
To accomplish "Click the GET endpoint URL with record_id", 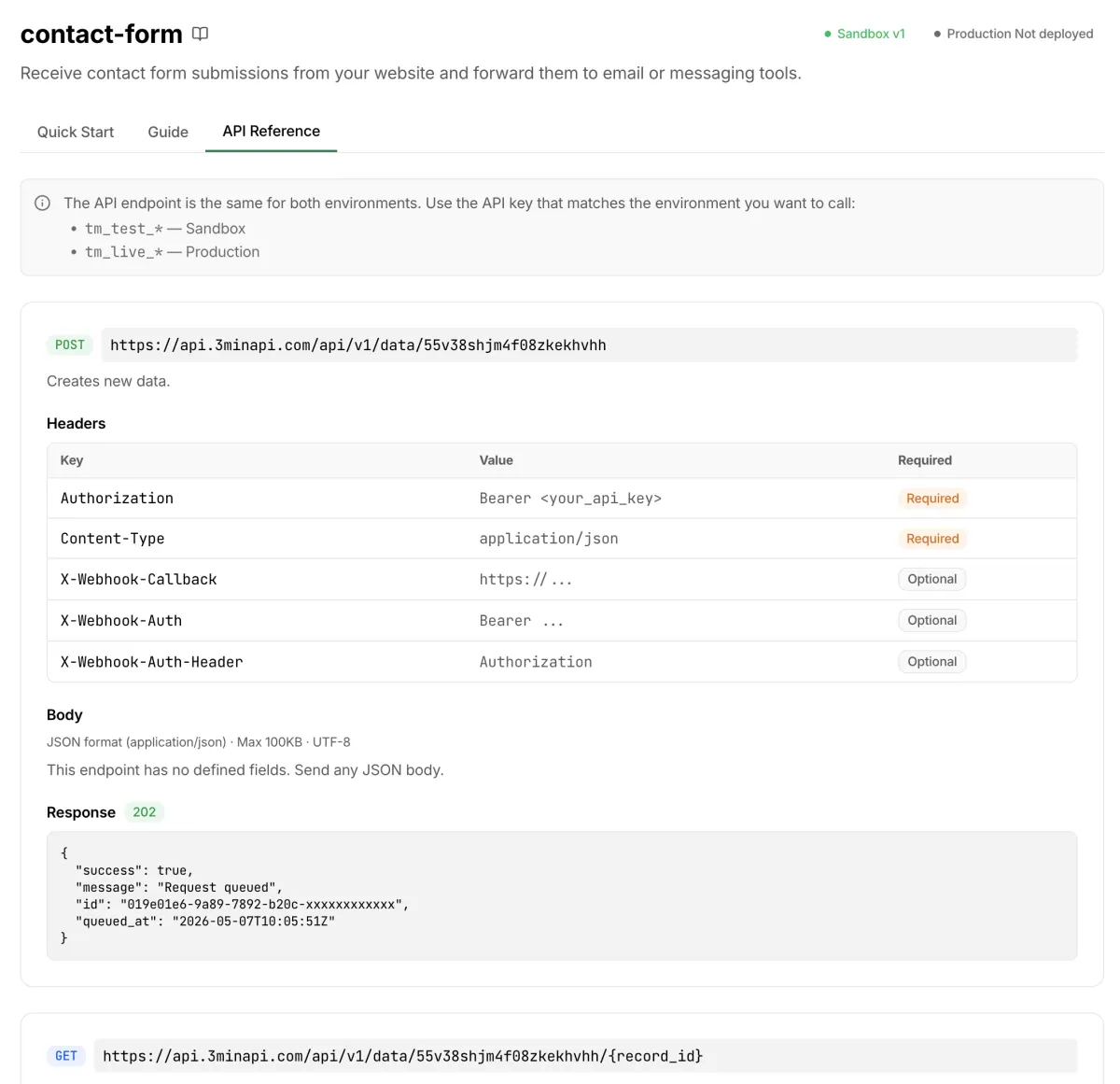I will pos(585,1056).
